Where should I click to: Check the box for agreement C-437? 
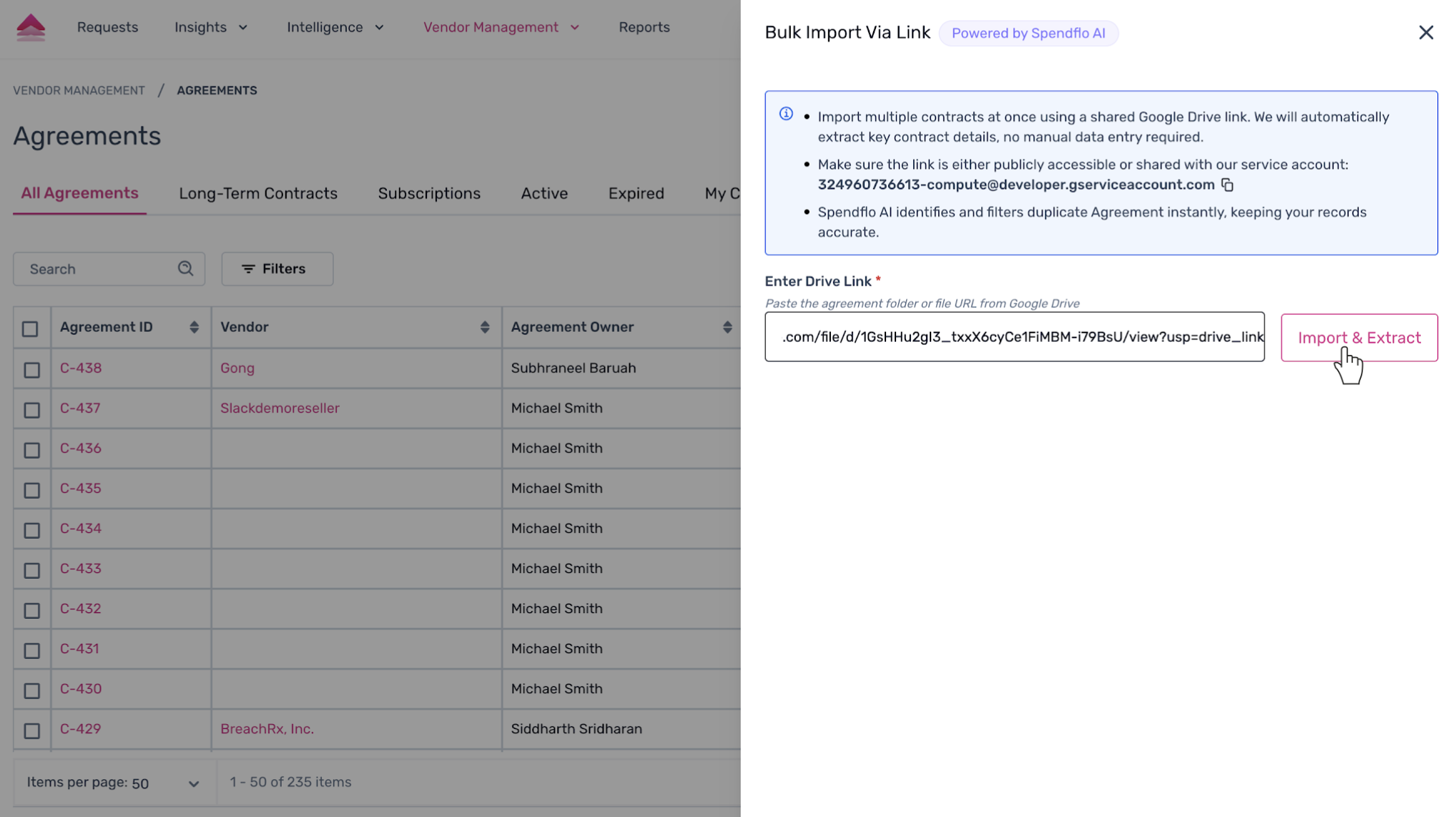point(31,410)
